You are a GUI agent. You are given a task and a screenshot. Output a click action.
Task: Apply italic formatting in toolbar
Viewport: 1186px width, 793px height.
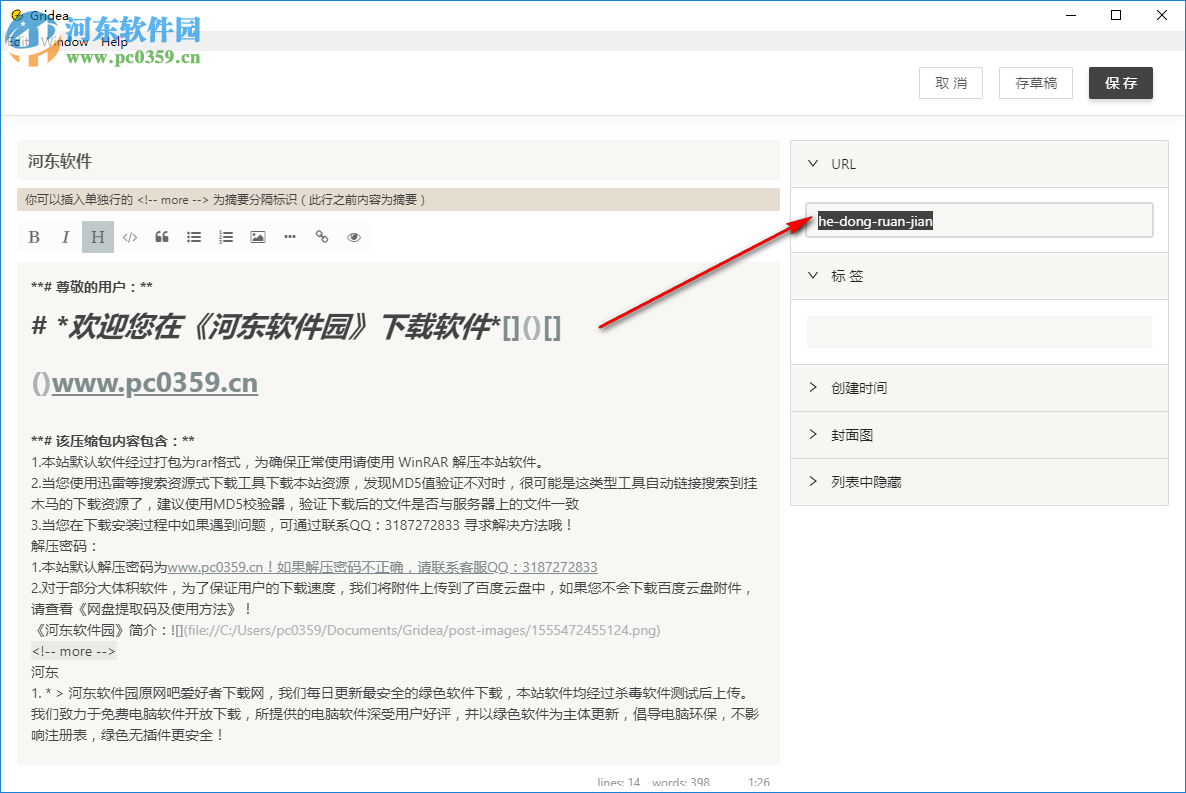click(66, 237)
